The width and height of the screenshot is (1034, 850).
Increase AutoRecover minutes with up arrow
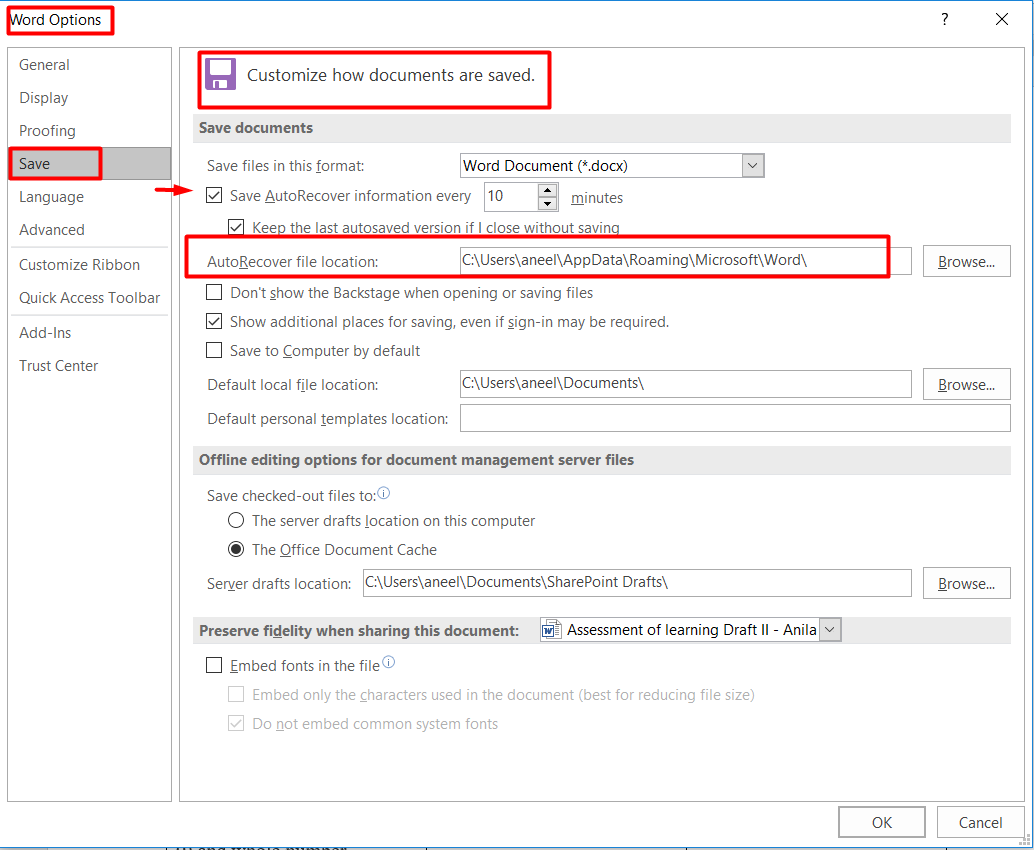tap(547, 191)
